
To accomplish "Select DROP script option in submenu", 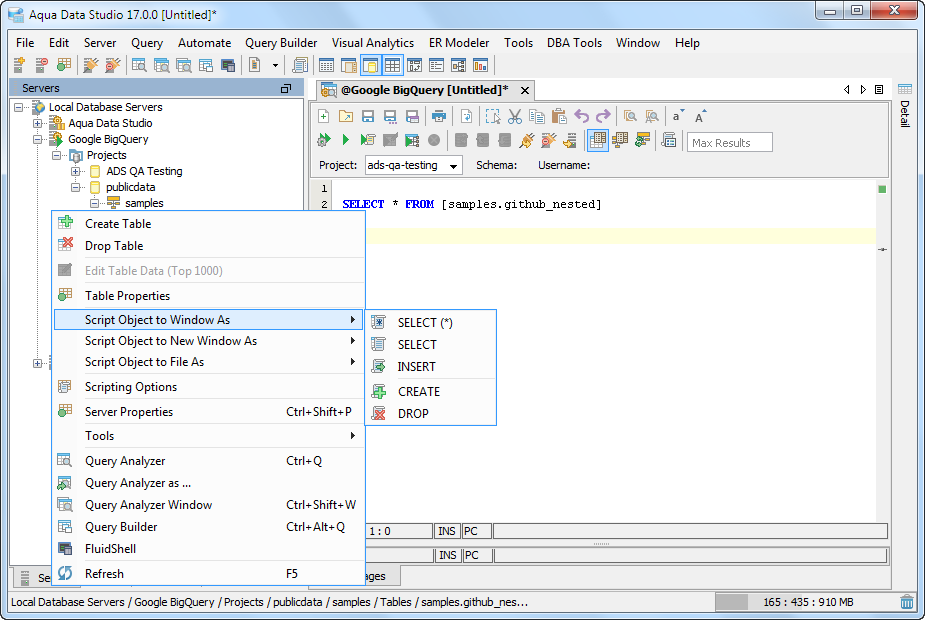I will point(431,413).
